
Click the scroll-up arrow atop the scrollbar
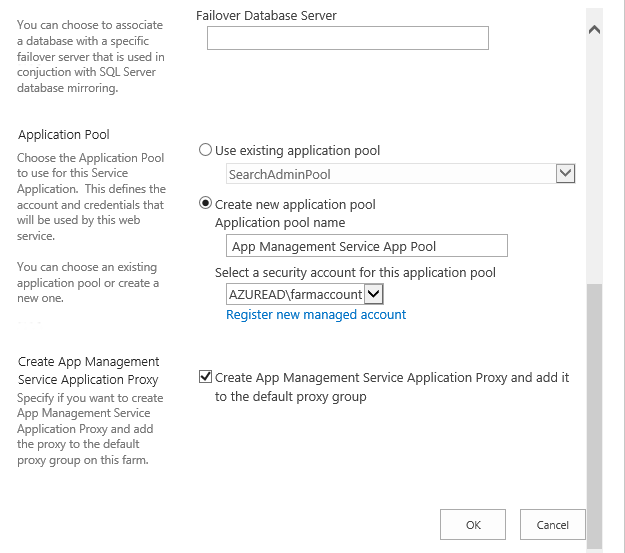(594, 30)
